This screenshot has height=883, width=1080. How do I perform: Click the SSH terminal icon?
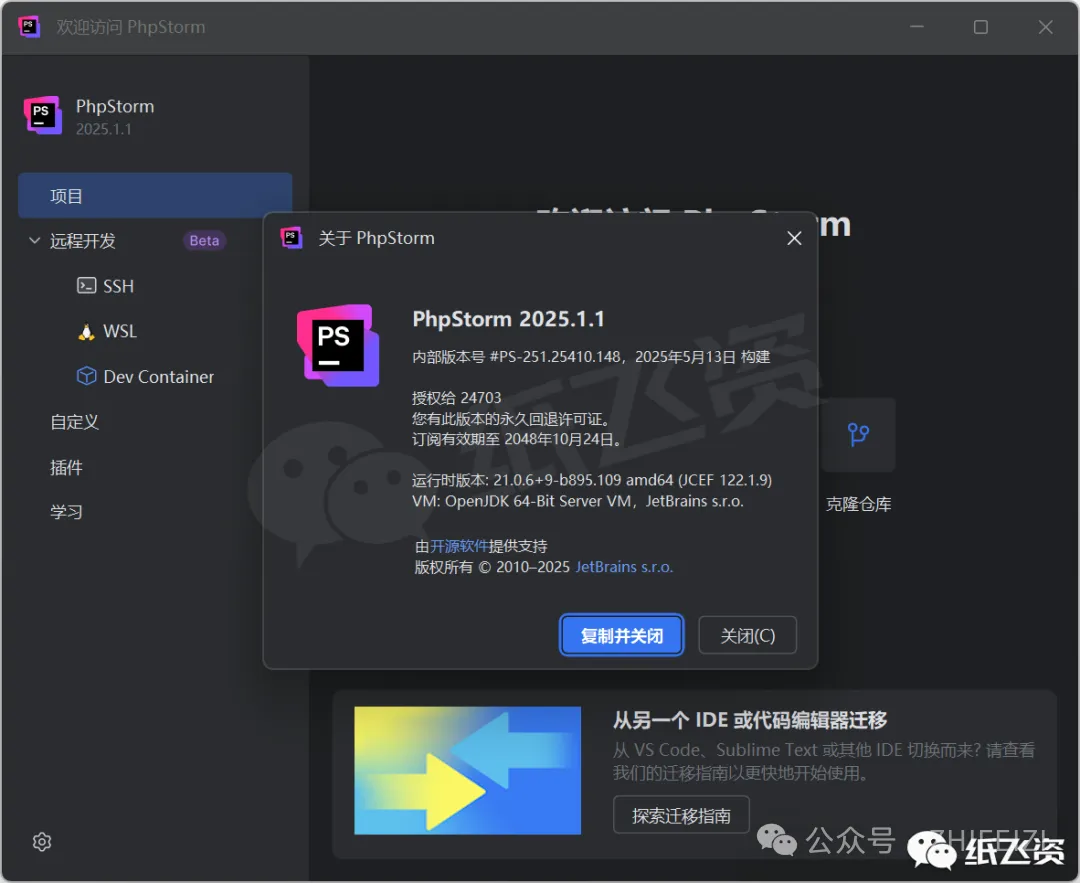pyautogui.click(x=86, y=285)
